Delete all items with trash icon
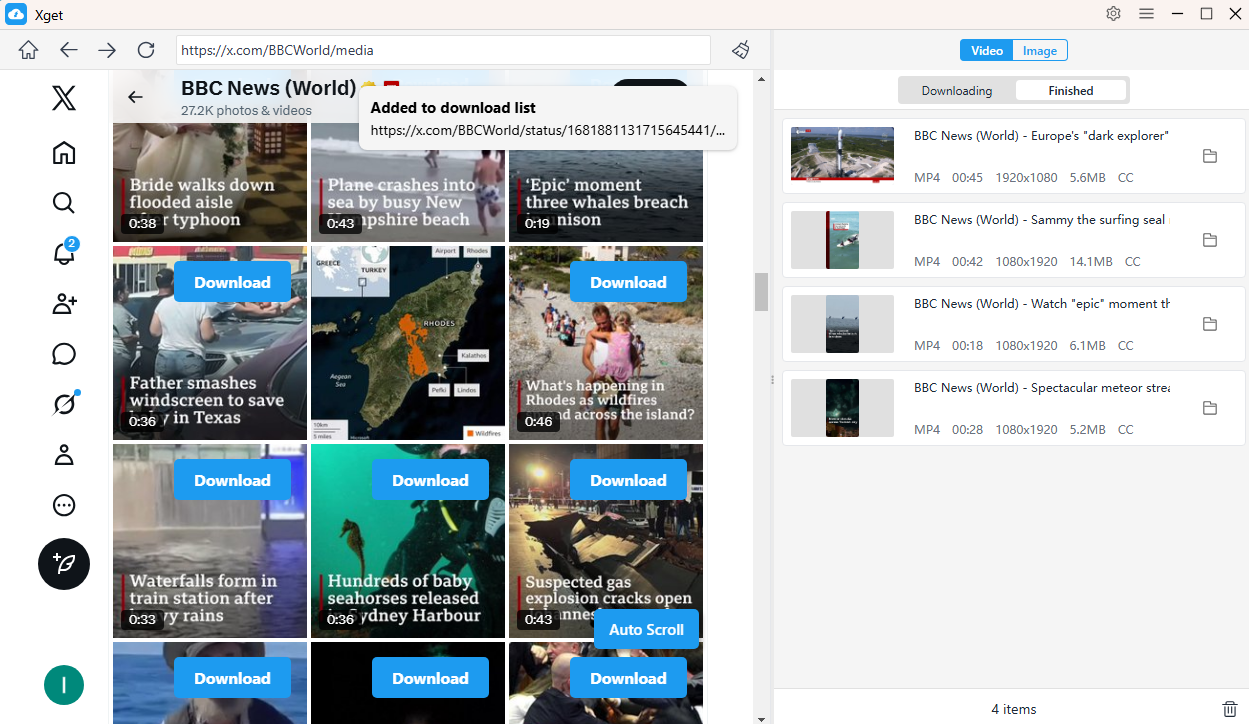The height and width of the screenshot is (724, 1249). pyautogui.click(x=1230, y=709)
